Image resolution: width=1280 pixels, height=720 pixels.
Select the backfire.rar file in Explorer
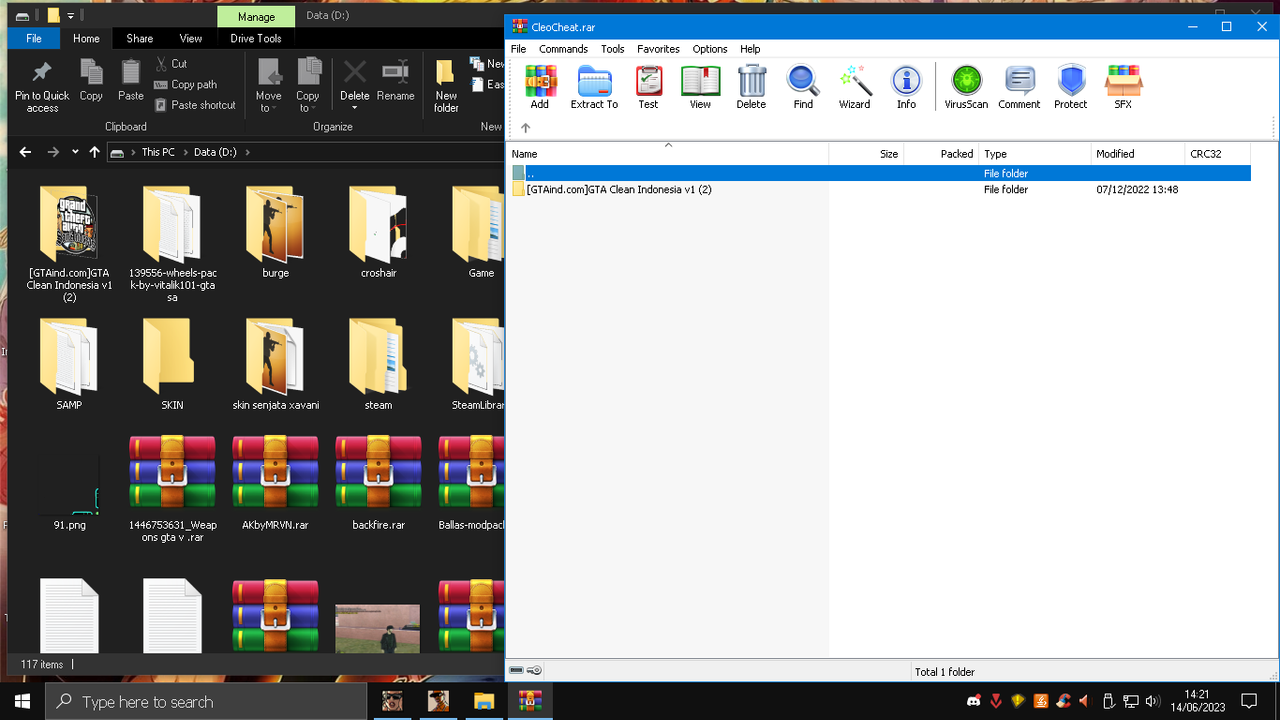coord(378,483)
